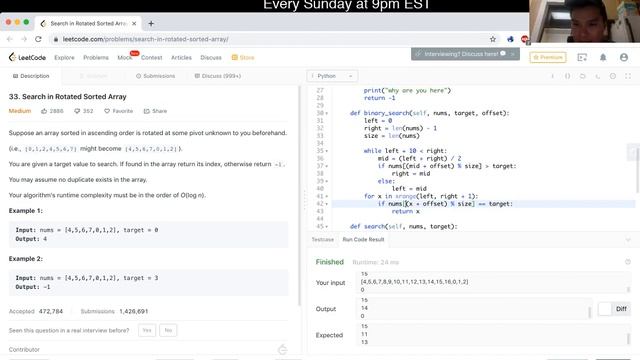Open editor settings icon
This screenshot has width=640, height=360.
[613, 76]
